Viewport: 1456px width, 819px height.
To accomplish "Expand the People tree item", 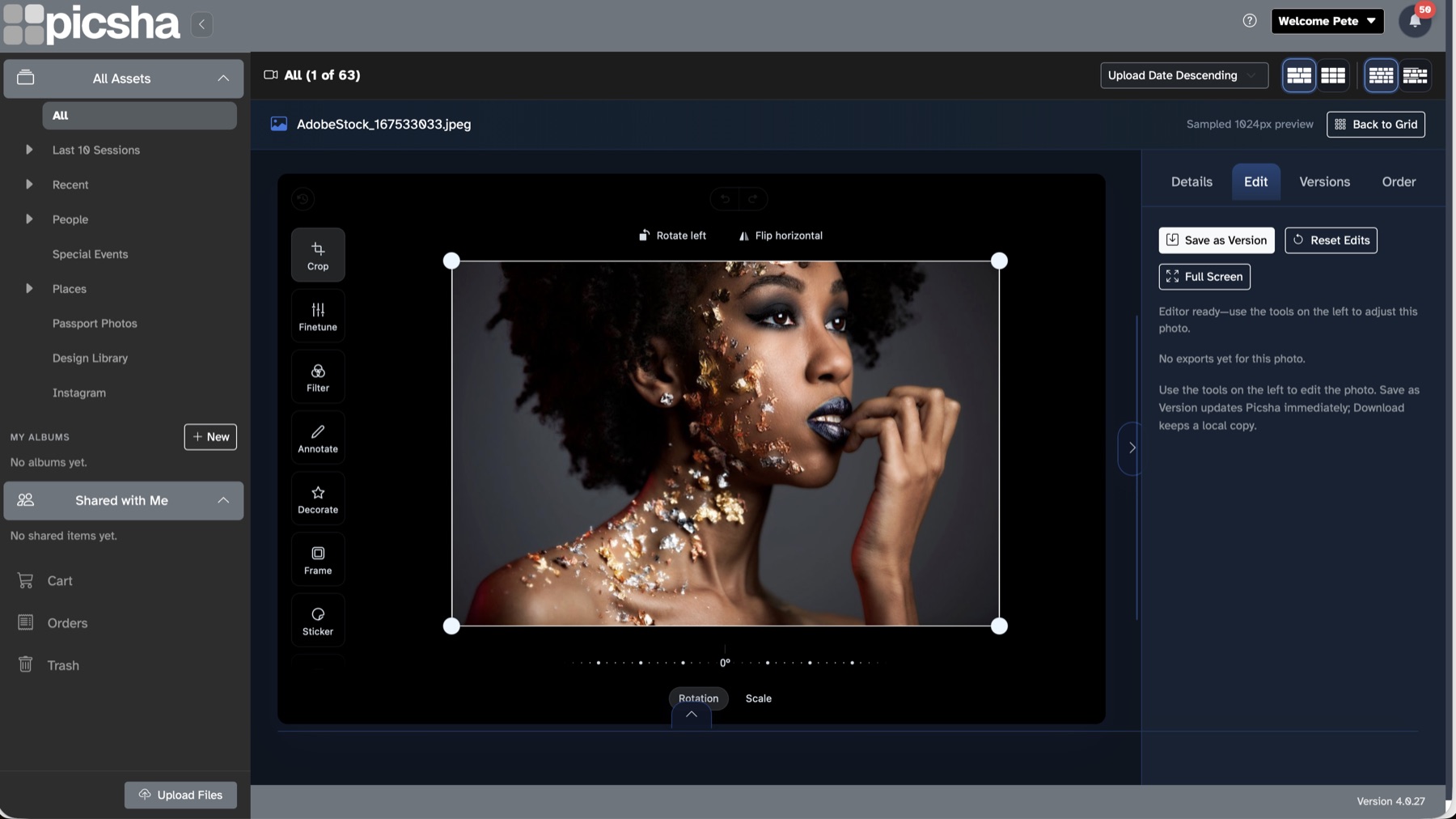I will tap(29, 219).
